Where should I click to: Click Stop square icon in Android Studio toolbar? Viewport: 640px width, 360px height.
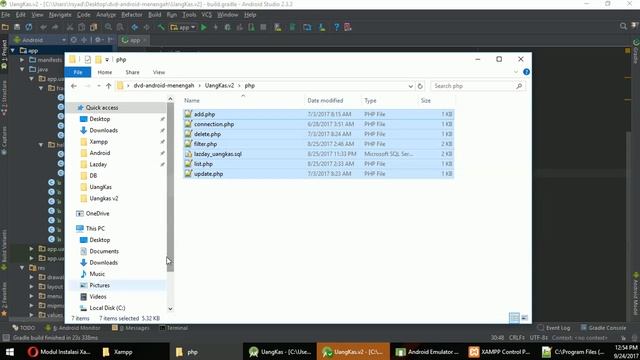click(x=263, y=27)
